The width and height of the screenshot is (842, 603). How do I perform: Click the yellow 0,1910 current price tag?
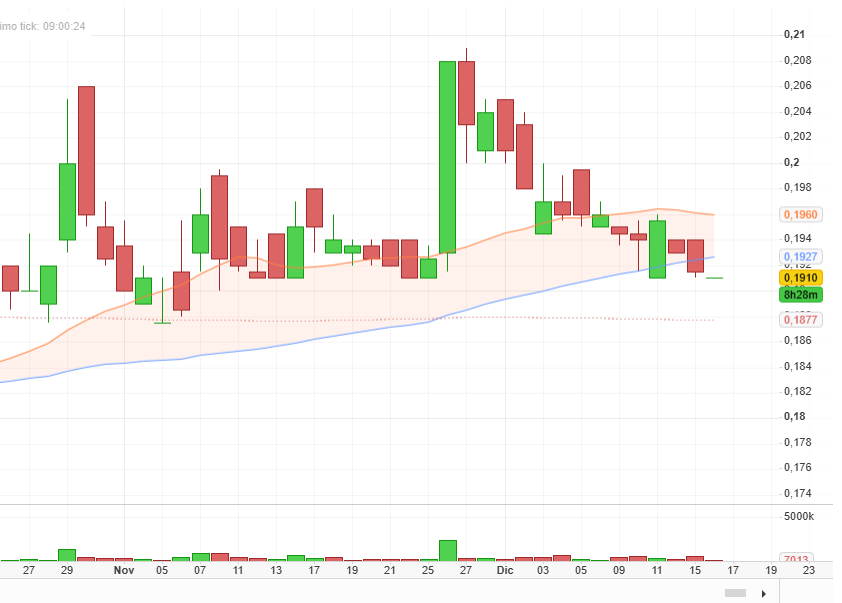click(801, 278)
